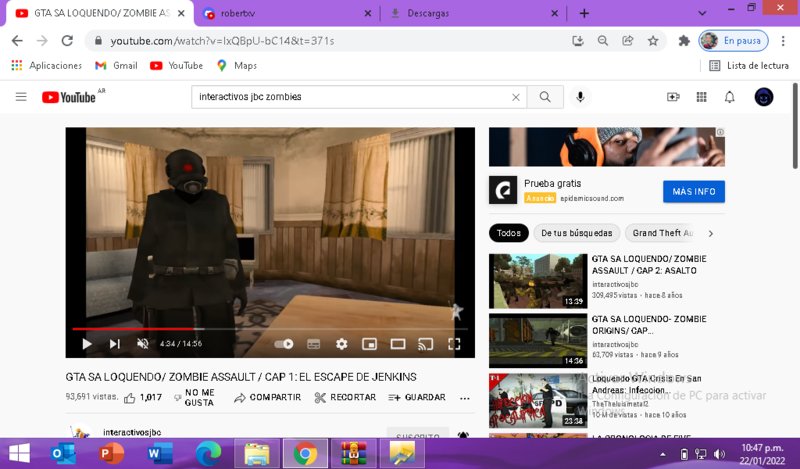The width and height of the screenshot is (800, 469).
Task: Cast video to a TV device
Action: click(x=426, y=344)
